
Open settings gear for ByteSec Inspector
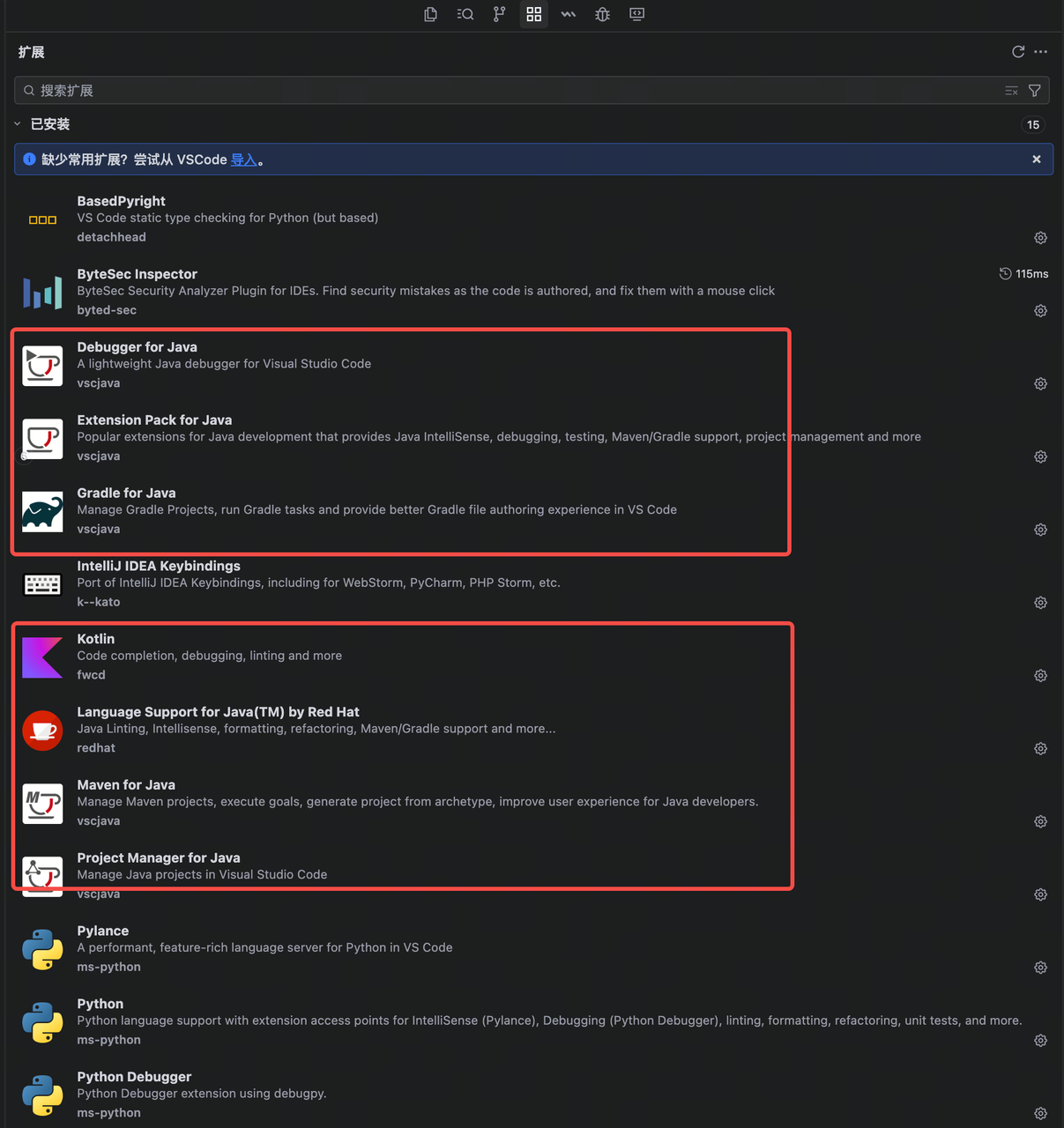(x=1041, y=311)
